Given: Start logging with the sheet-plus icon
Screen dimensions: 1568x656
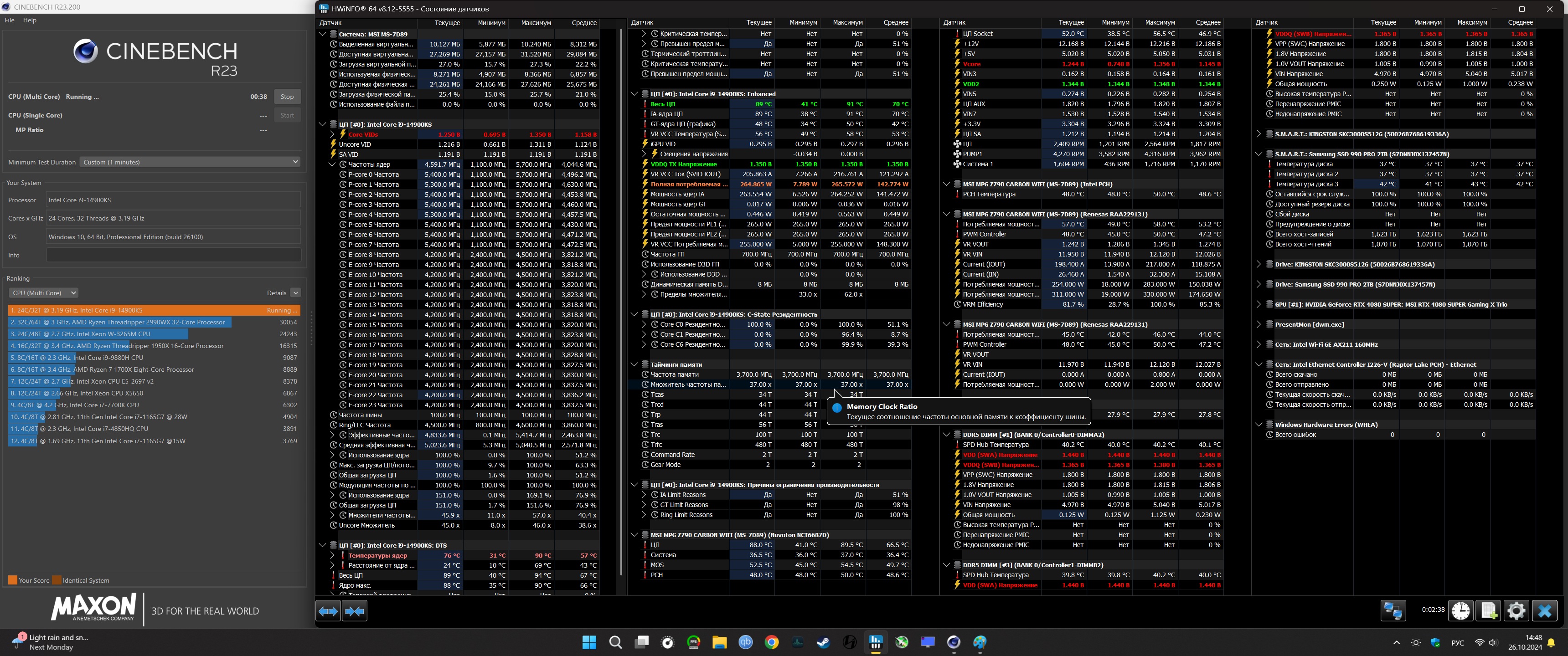Looking at the screenshot, I should coord(1488,610).
